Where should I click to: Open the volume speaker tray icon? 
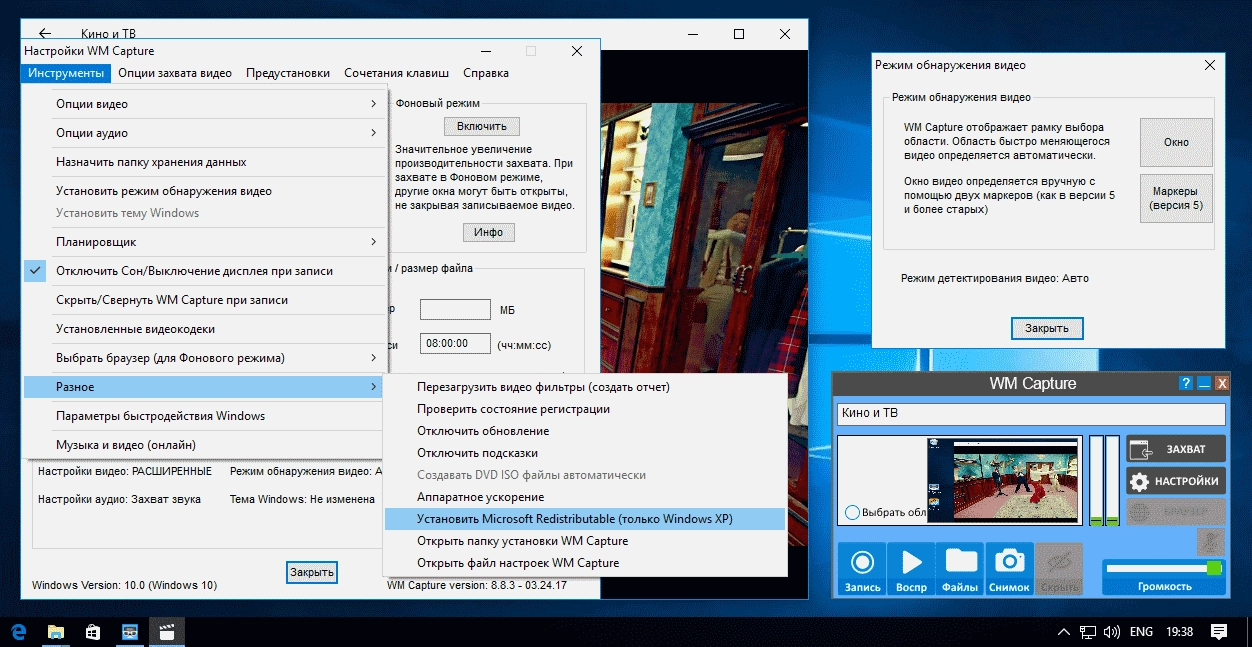click(x=1111, y=632)
